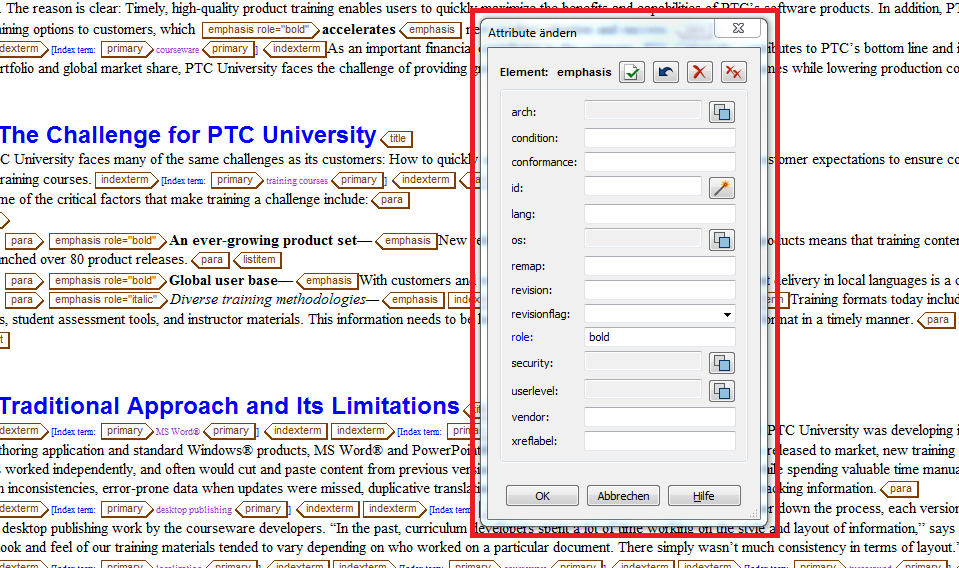
Task: Click the bold word 'accelerates'
Action: click(x=358, y=29)
